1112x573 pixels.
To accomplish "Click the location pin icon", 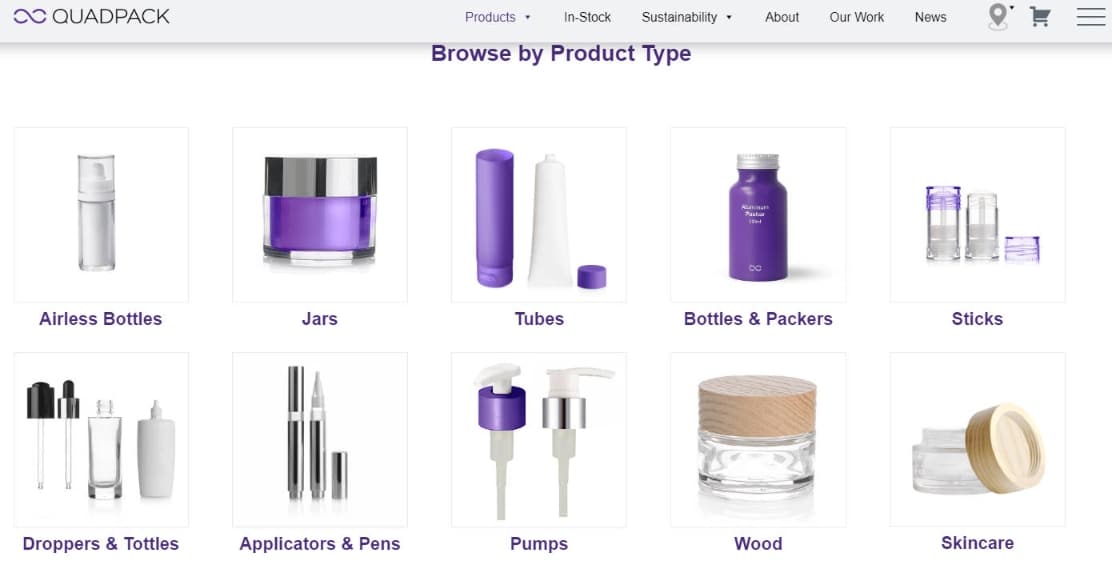I will pos(997,16).
